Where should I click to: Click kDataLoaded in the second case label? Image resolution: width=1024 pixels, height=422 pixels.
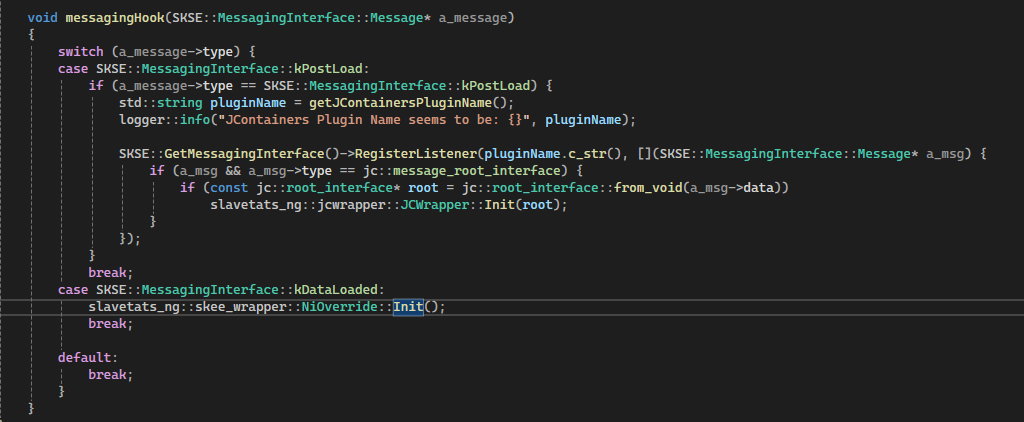[x=335, y=289]
